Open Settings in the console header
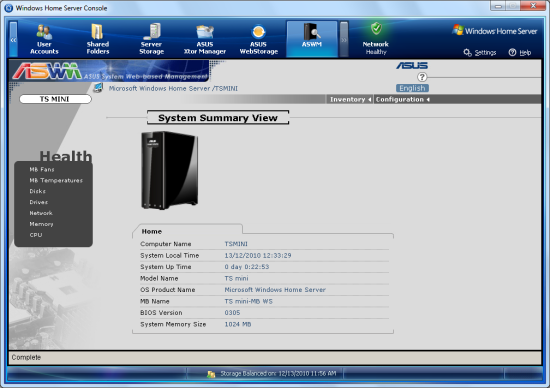The height and width of the screenshot is (388, 550). coord(480,53)
